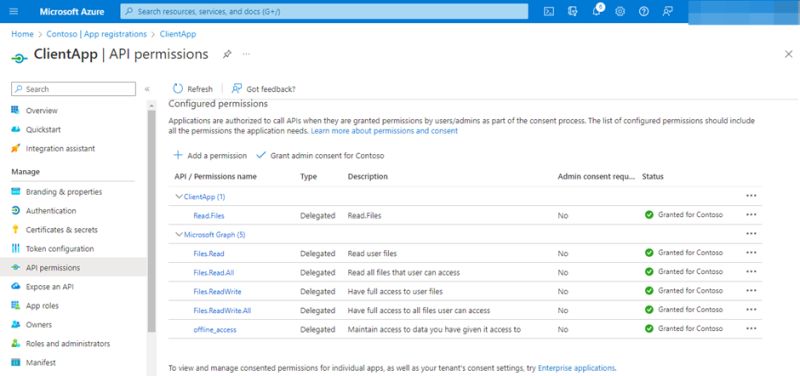Open ellipsis menu for ClientApp group row
The image size is (800, 376).
coord(751,196)
